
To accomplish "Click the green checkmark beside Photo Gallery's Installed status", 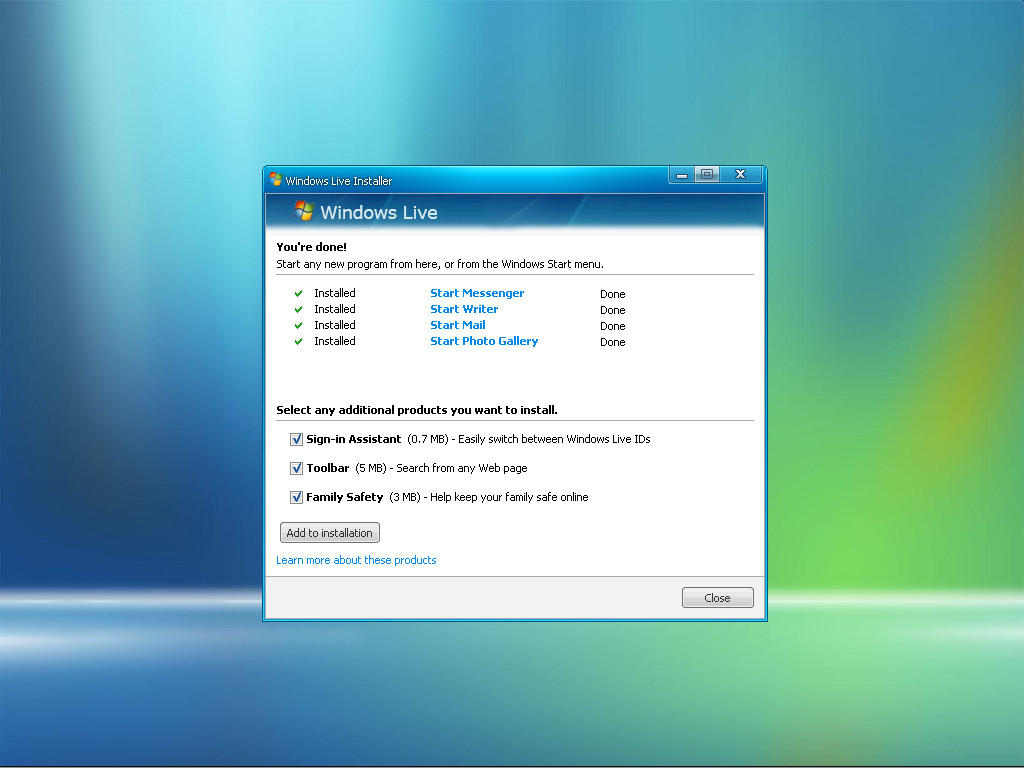I will 298,341.
